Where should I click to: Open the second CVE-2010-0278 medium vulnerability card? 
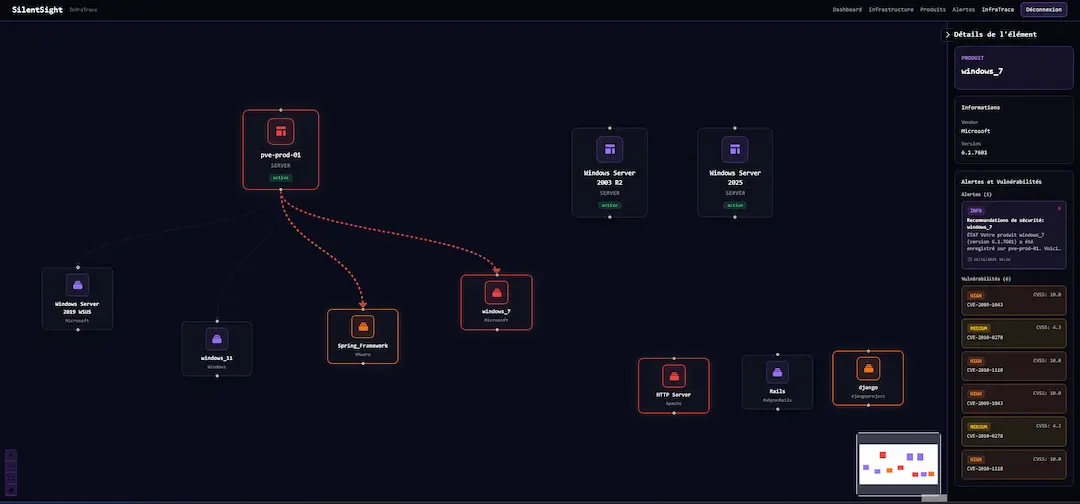(1014, 431)
